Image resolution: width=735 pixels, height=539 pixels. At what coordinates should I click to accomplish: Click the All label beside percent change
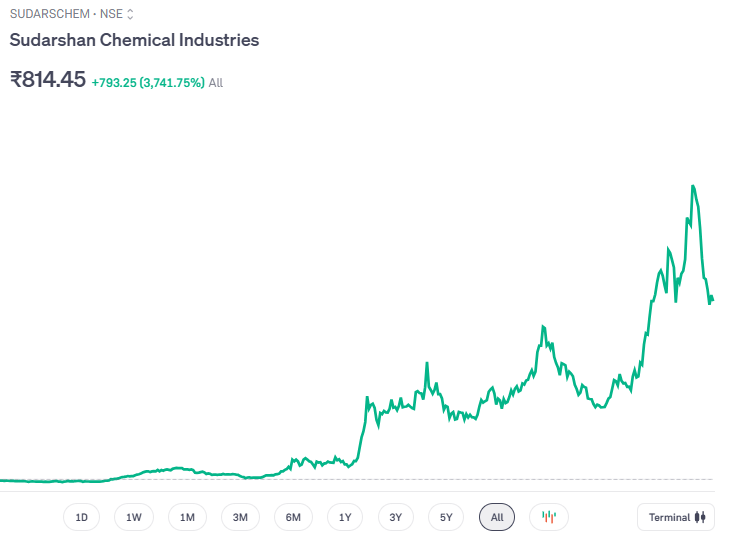tap(216, 83)
